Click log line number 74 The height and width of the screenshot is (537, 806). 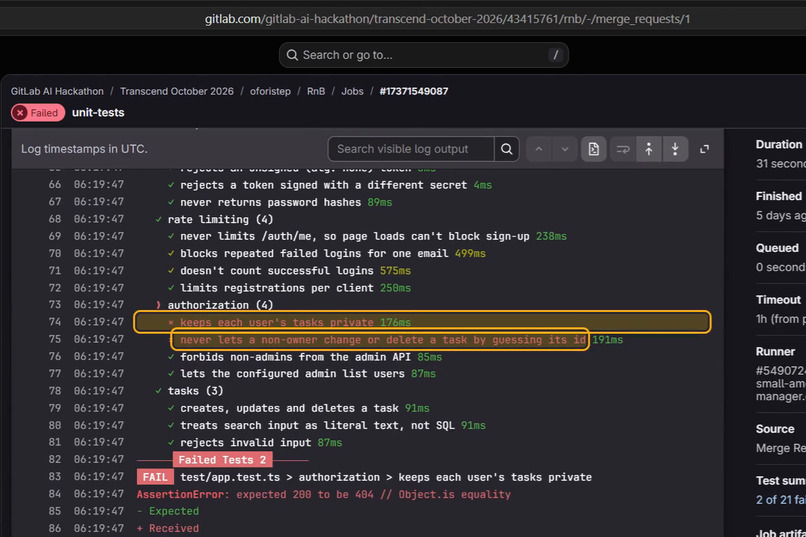[54, 322]
